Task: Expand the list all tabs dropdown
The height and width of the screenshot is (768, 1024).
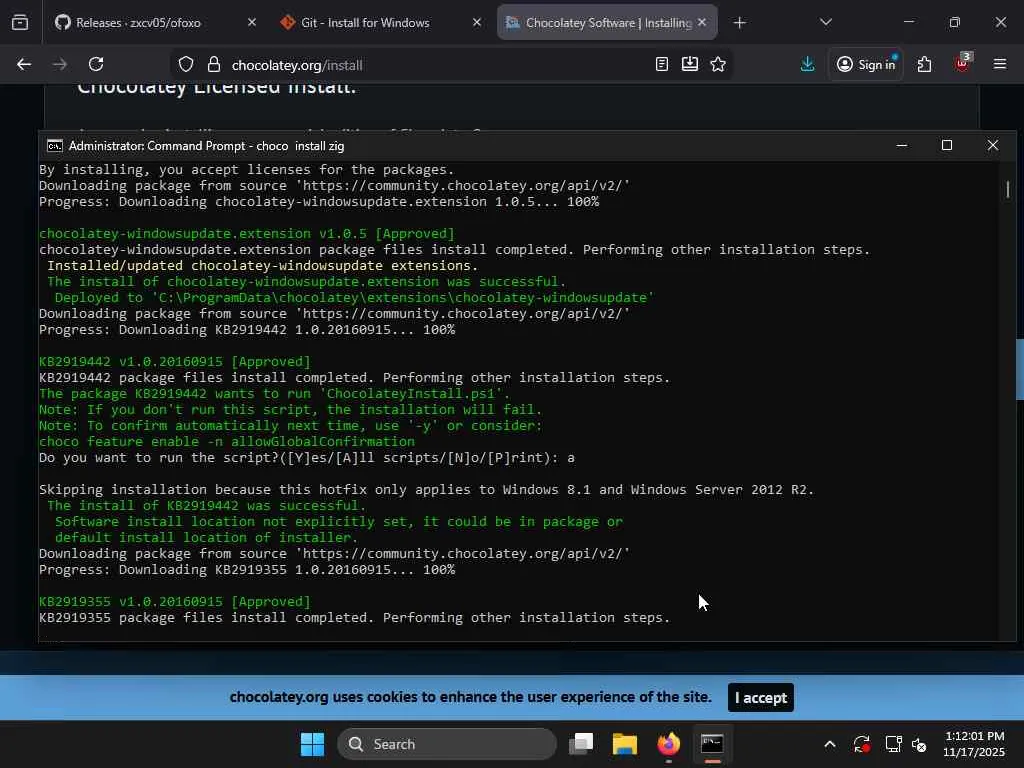Action: point(825,23)
